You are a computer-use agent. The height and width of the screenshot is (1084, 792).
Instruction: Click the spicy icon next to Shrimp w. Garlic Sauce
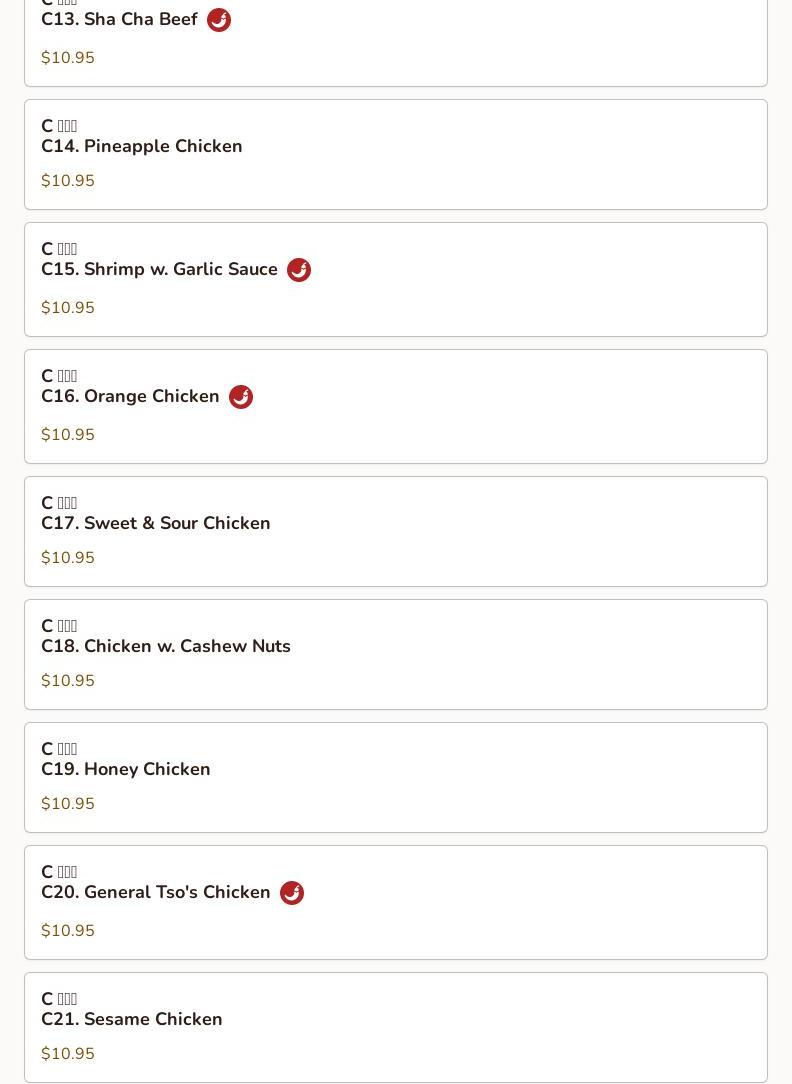pyautogui.click(x=299, y=270)
